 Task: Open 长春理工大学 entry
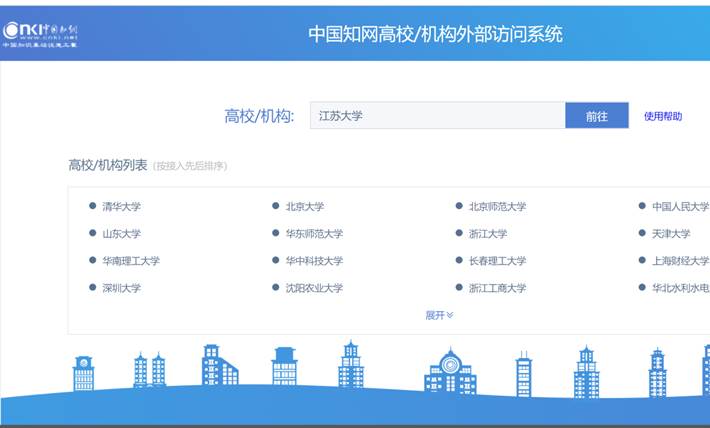coord(497,261)
